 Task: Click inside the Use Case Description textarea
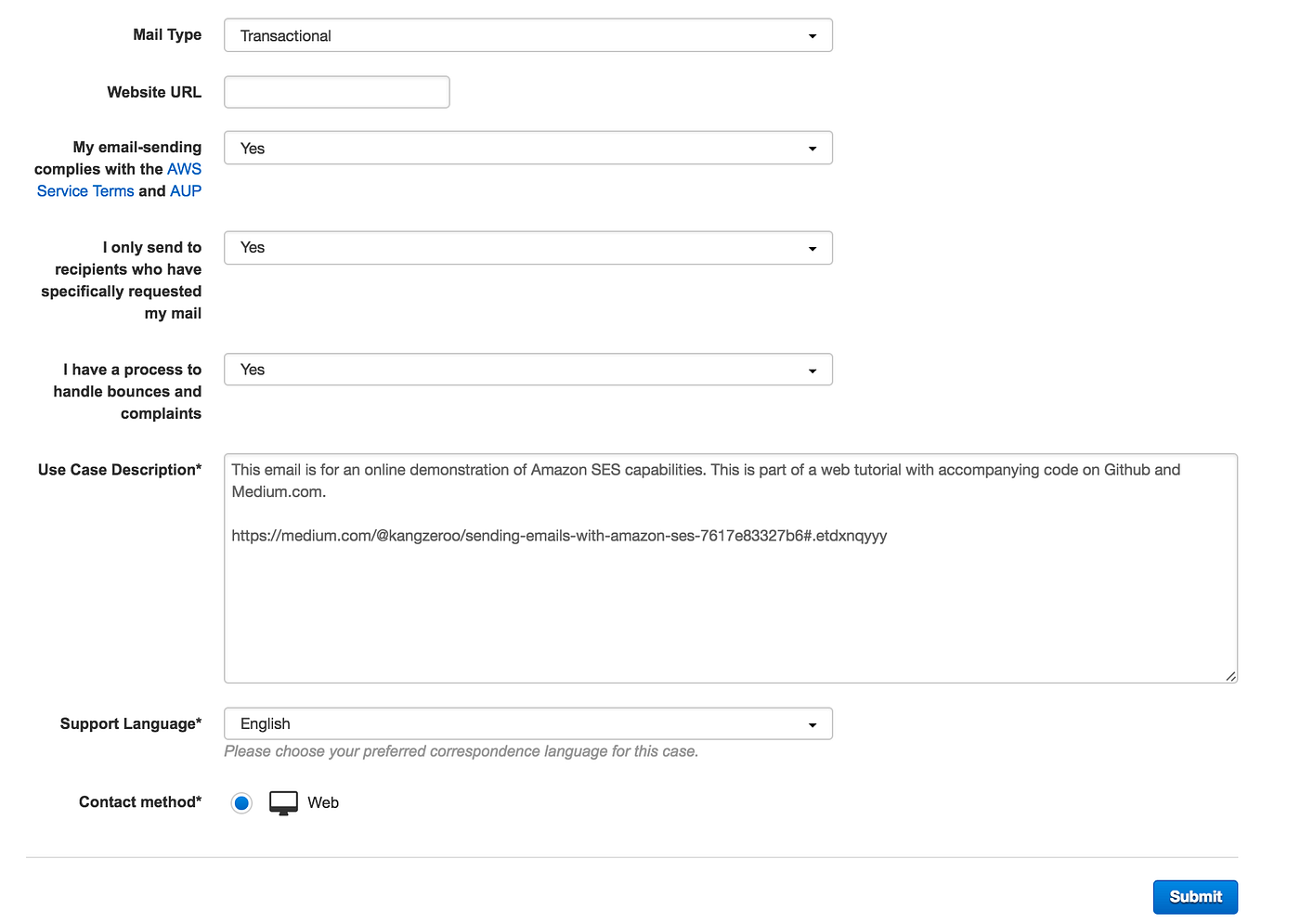(x=731, y=568)
